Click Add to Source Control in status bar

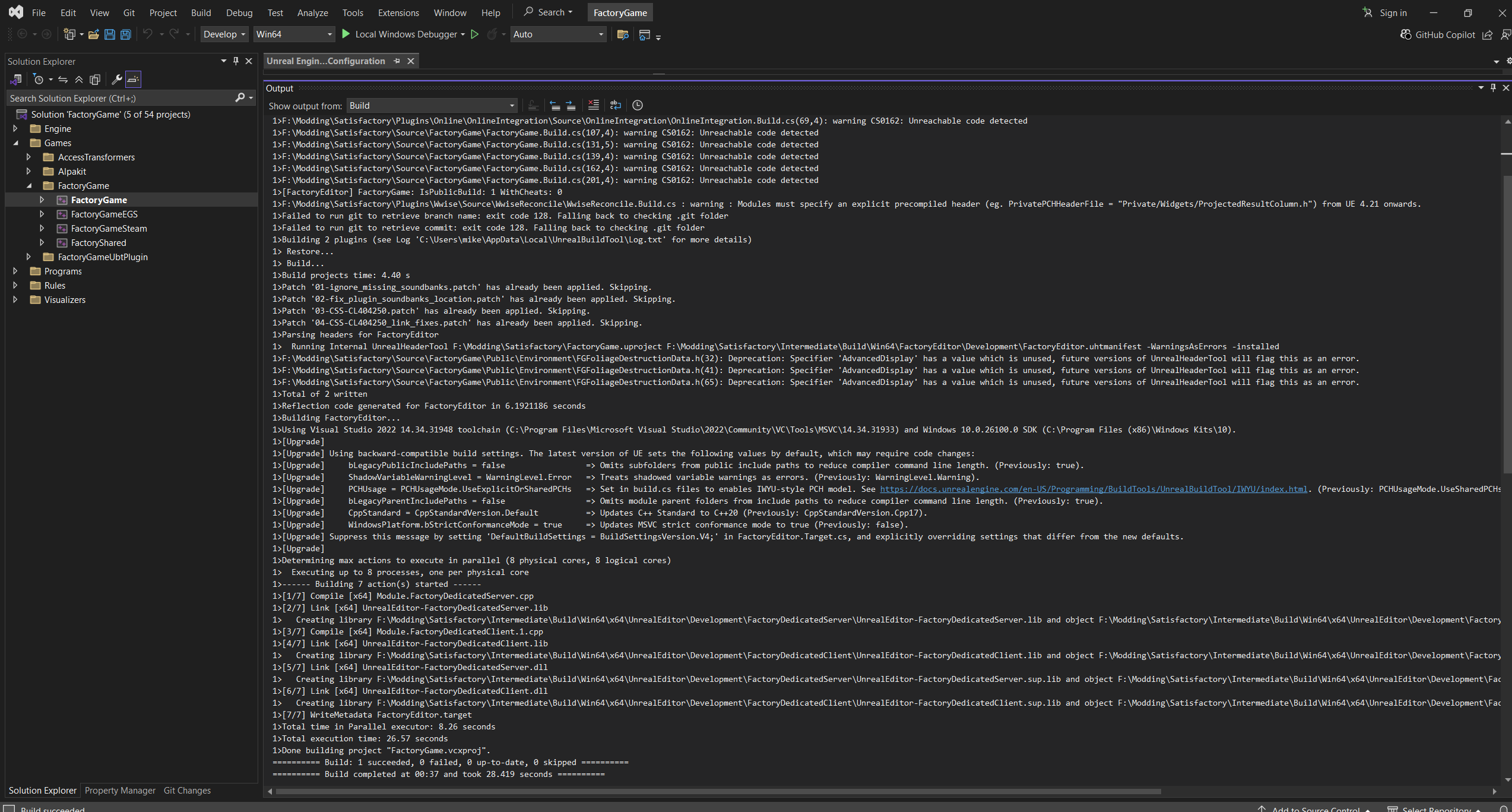[x=1314, y=808]
